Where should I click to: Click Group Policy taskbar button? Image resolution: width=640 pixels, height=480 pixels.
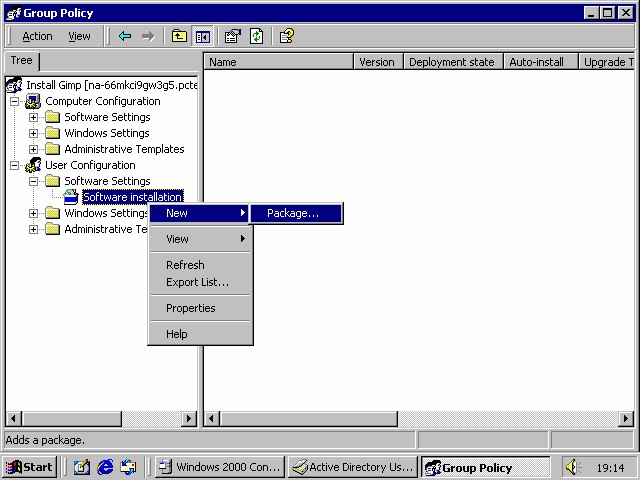coord(486,467)
